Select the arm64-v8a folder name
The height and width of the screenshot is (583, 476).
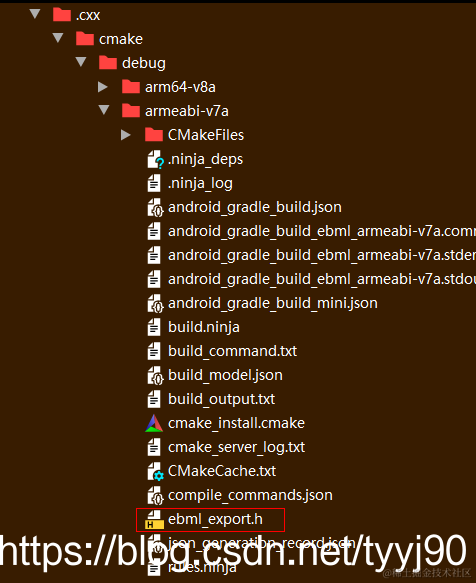click(180, 87)
